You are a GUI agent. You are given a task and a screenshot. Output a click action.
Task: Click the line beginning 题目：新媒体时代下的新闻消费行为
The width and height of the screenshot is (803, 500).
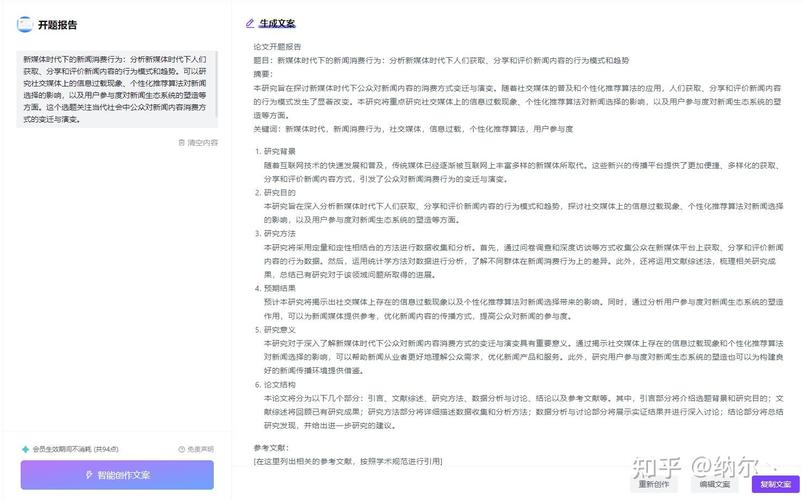point(441,60)
